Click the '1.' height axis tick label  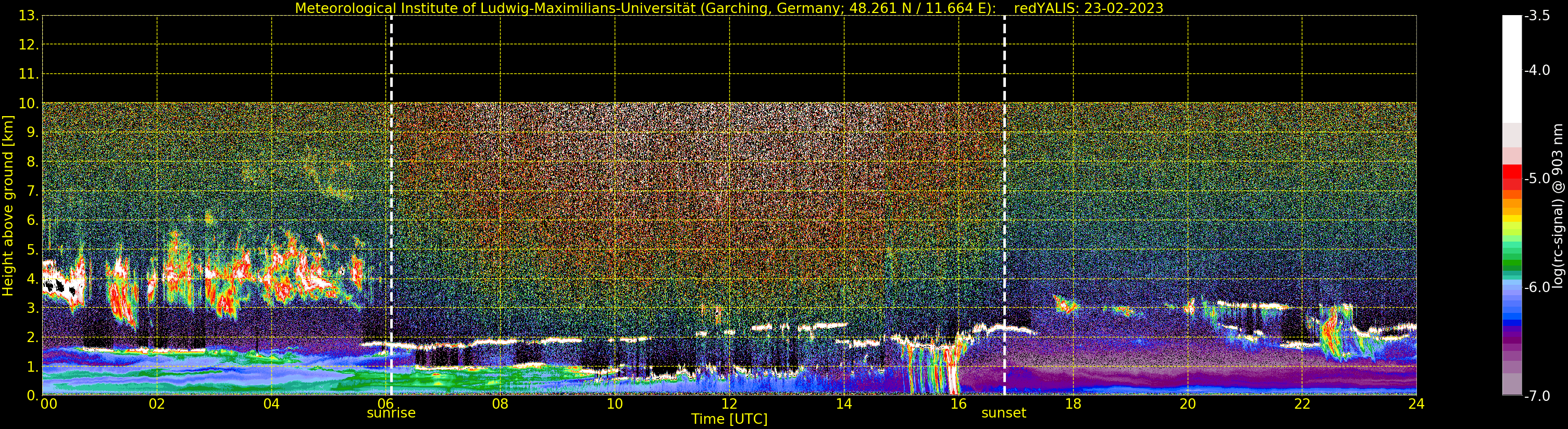pyautogui.click(x=32, y=367)
